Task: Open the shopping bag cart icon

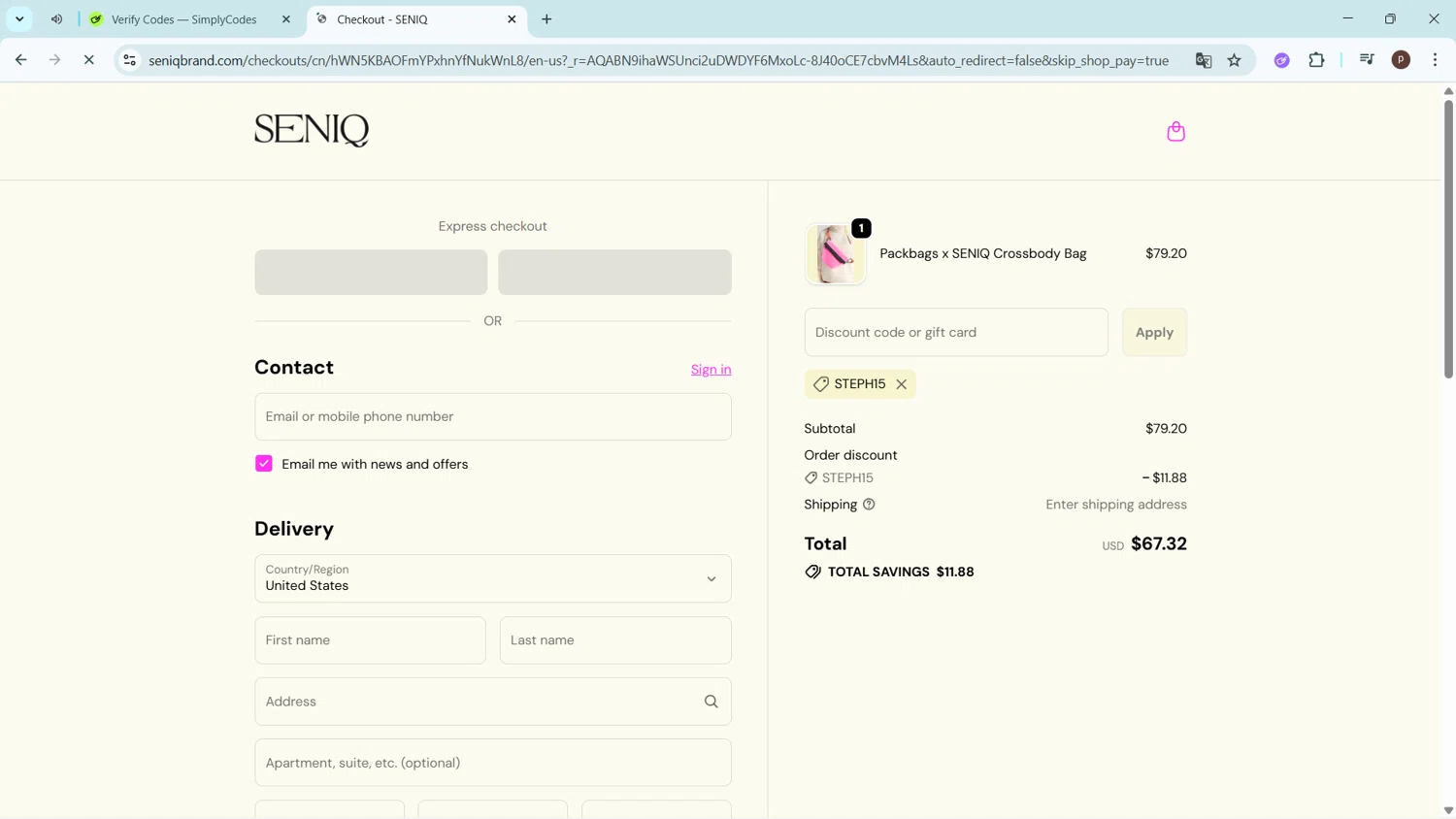Action: [x=1175, y=131]
